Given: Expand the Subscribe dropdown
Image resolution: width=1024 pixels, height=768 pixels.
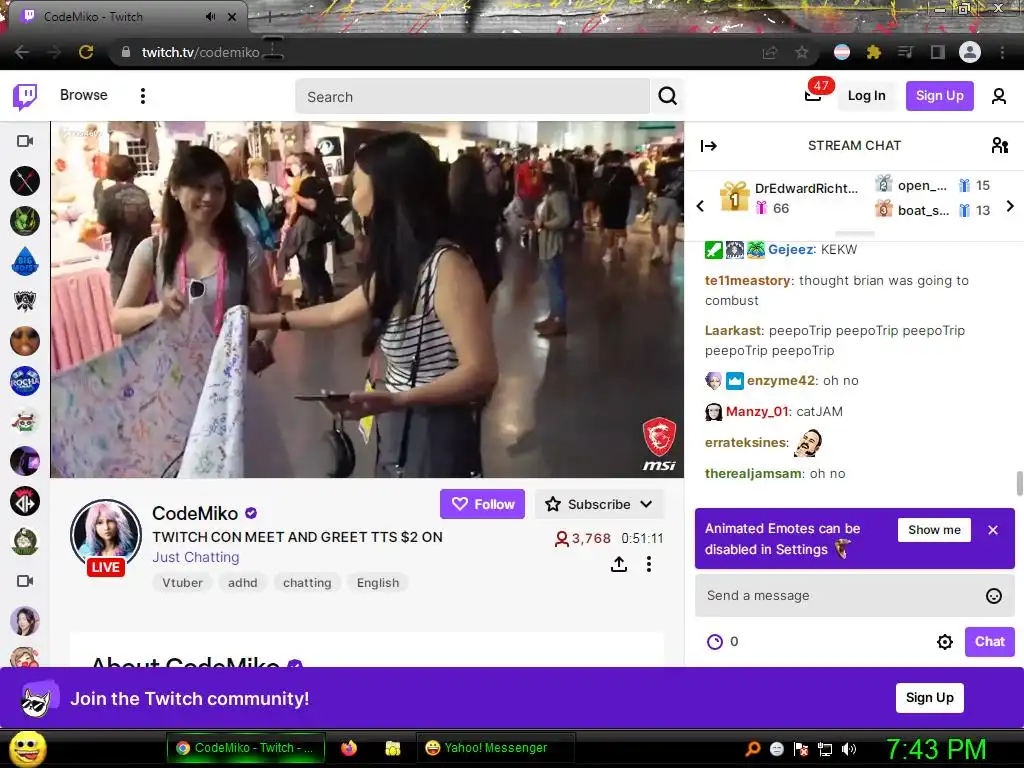Looking at the screenshot, I should click(x=646, y=504).
